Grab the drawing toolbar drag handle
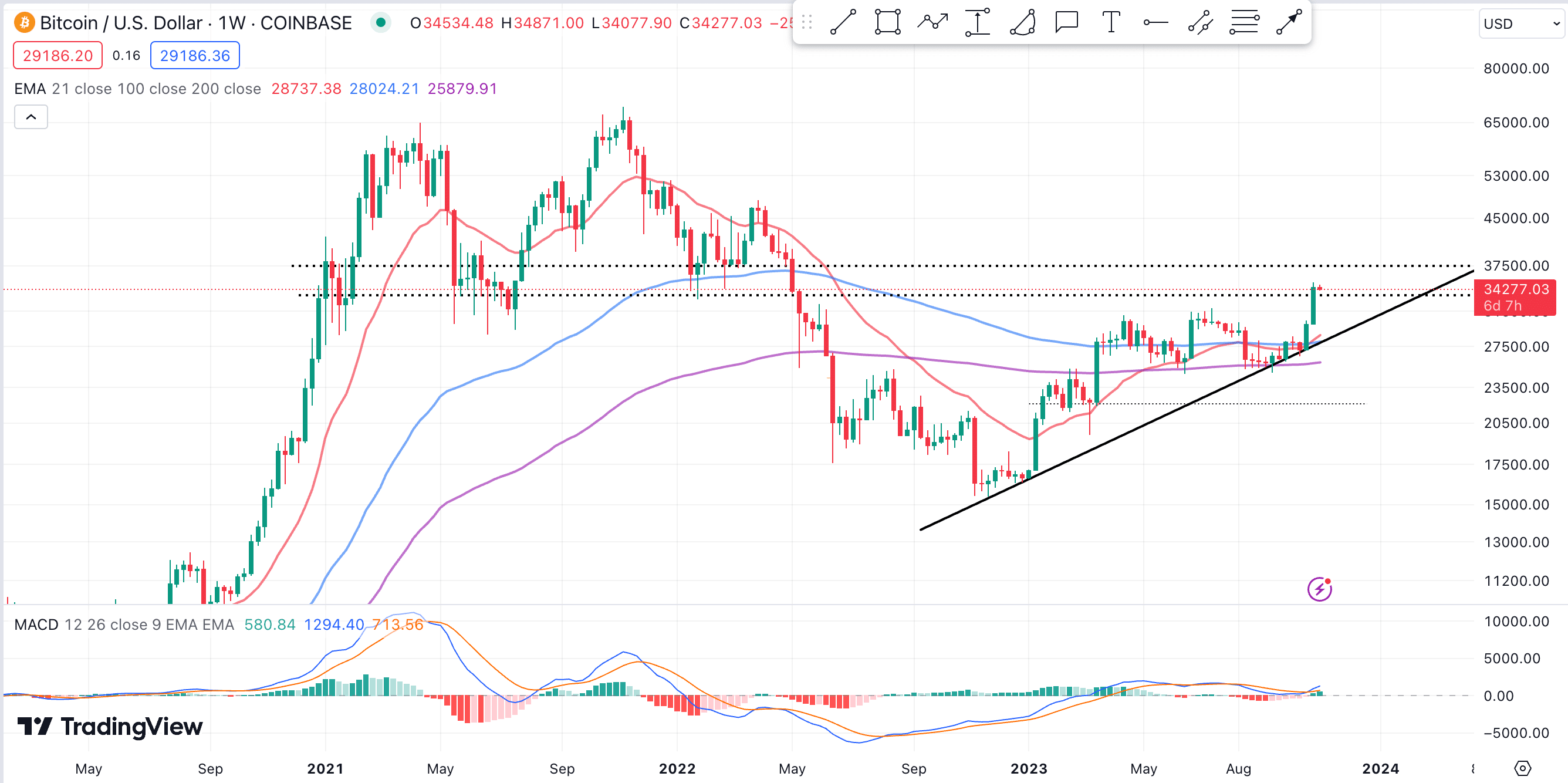The image size is (1568, 783). [x=807, y=22]
